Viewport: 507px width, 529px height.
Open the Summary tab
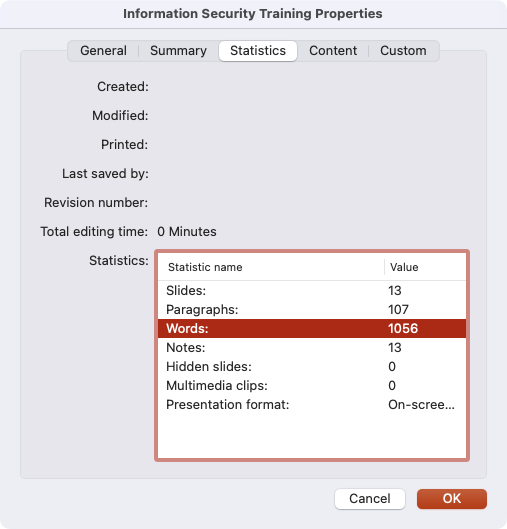(178, 51)
